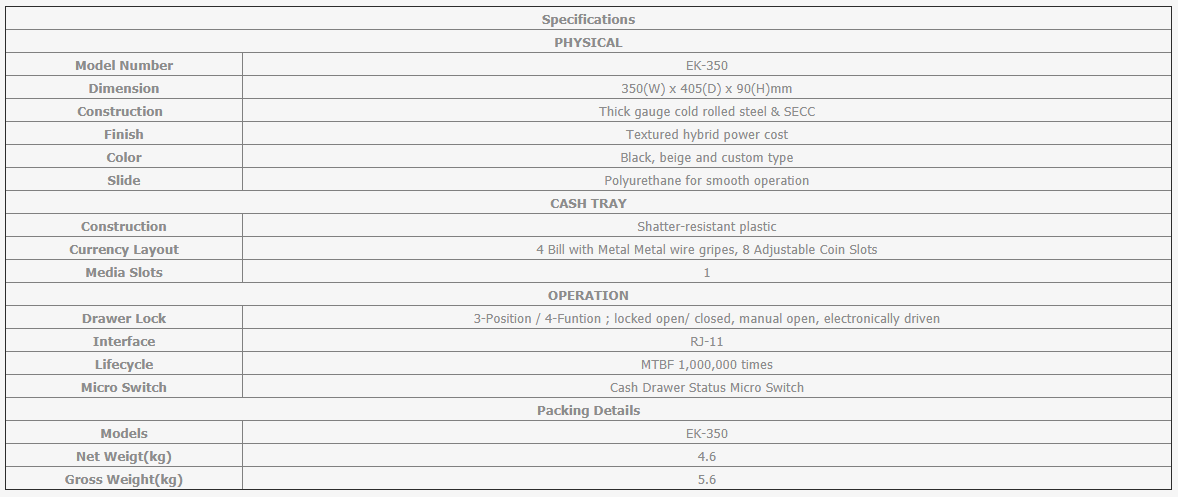Click the Model Number label cell
Screen dimensions: 1178x497
coord(124,65)
